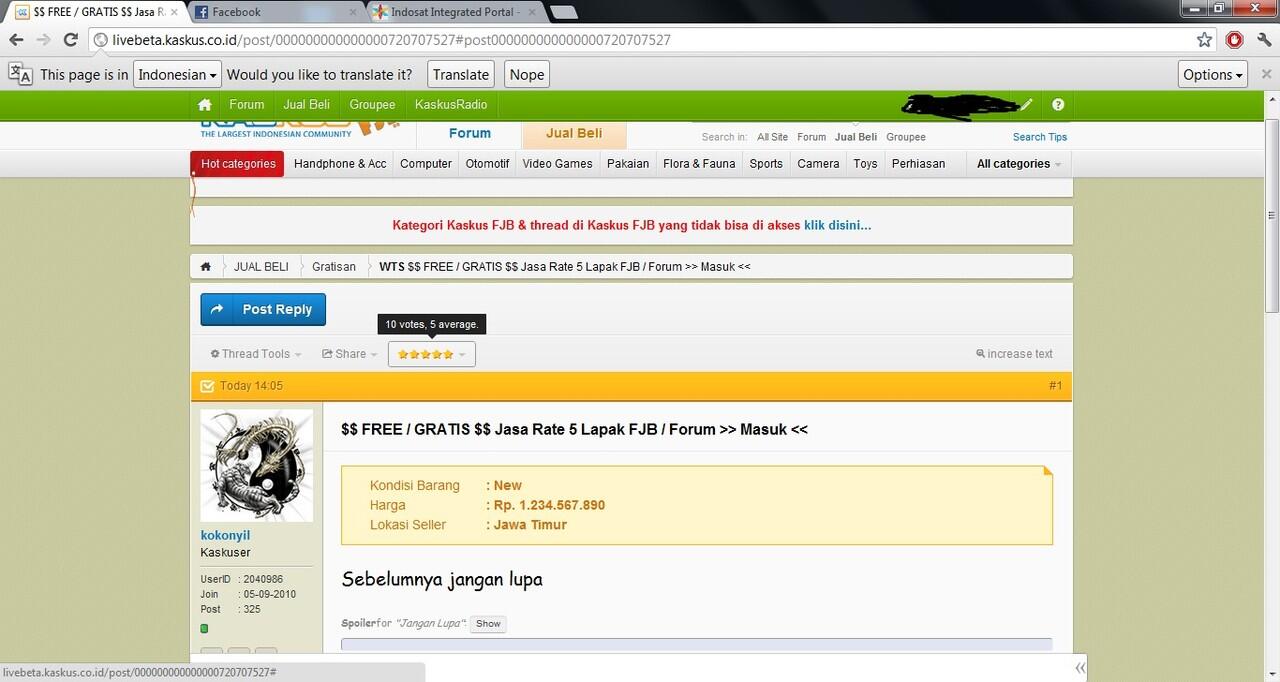Image resolution: width=1280 pixels, height=682 pixels.
Task: Click the site info globe in address bar
Action: click(x=100, y=40)
